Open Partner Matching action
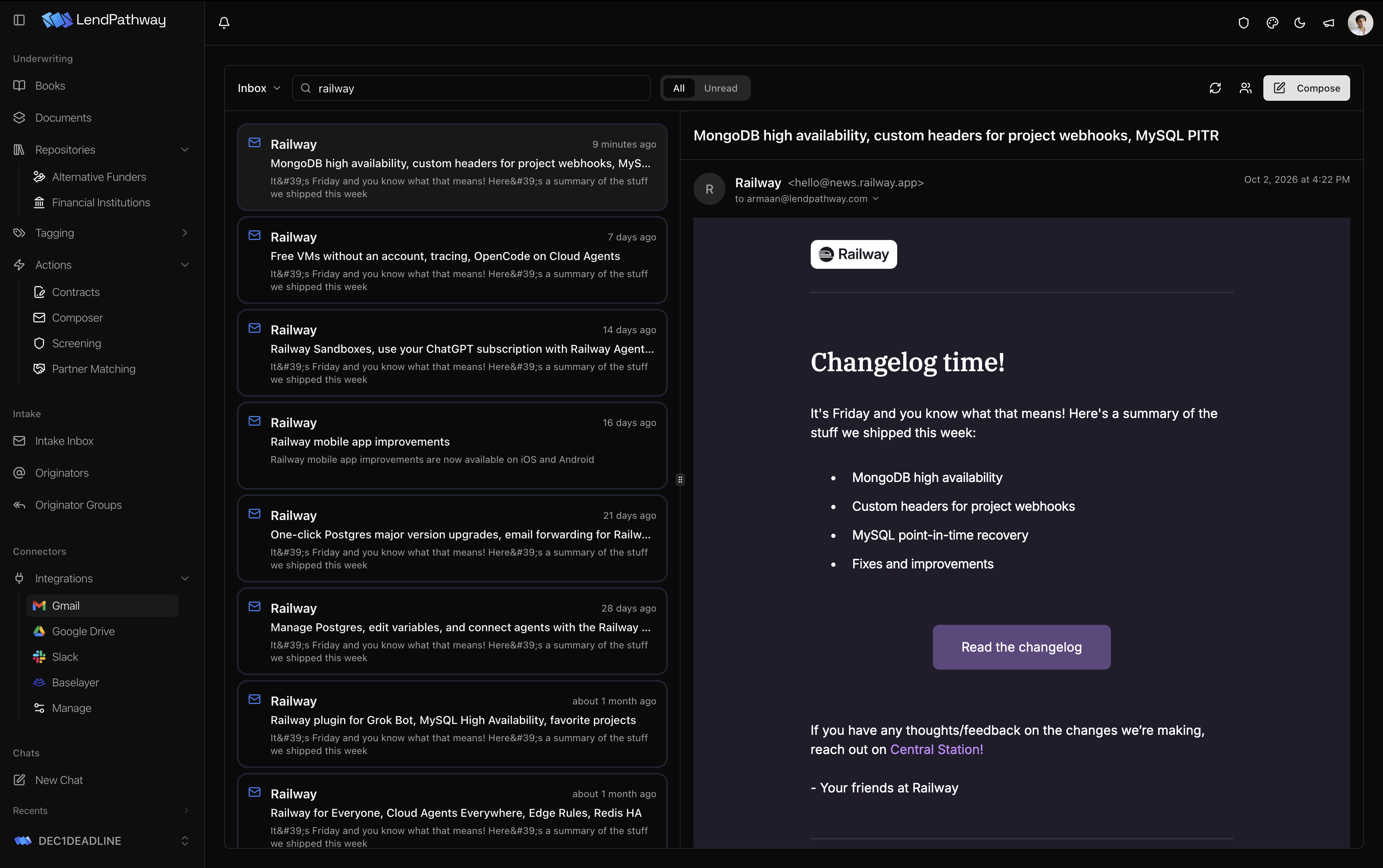Viewport: 1383px width, 868px height. point(94,369)
